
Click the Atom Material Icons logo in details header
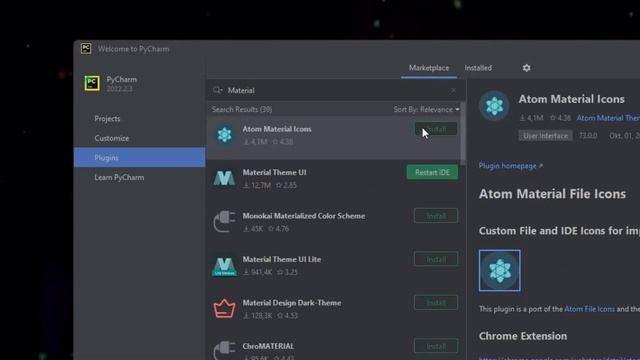[494, 106]
